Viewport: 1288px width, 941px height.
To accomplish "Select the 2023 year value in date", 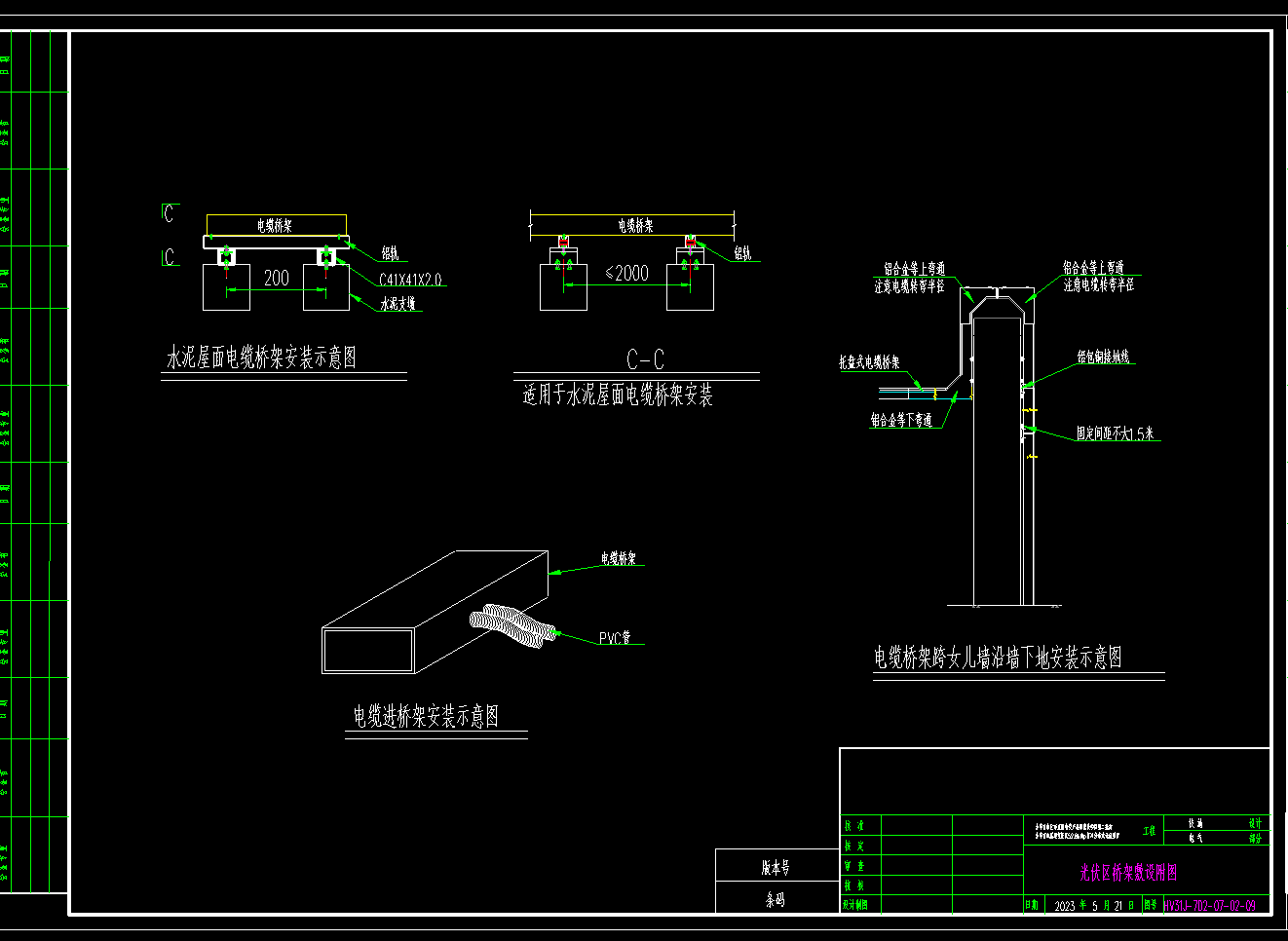I will [1065, 906].
